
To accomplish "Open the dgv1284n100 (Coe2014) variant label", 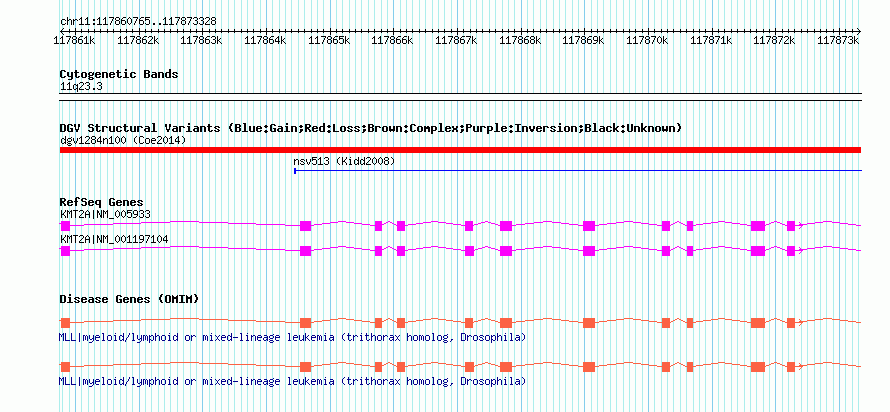I will point(123,140).
